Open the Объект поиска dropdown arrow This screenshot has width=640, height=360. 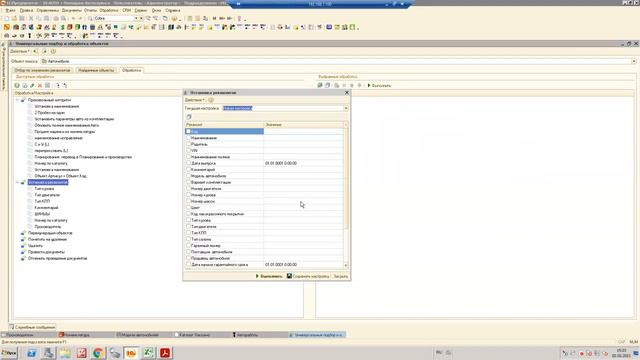[x=634, y=61]
